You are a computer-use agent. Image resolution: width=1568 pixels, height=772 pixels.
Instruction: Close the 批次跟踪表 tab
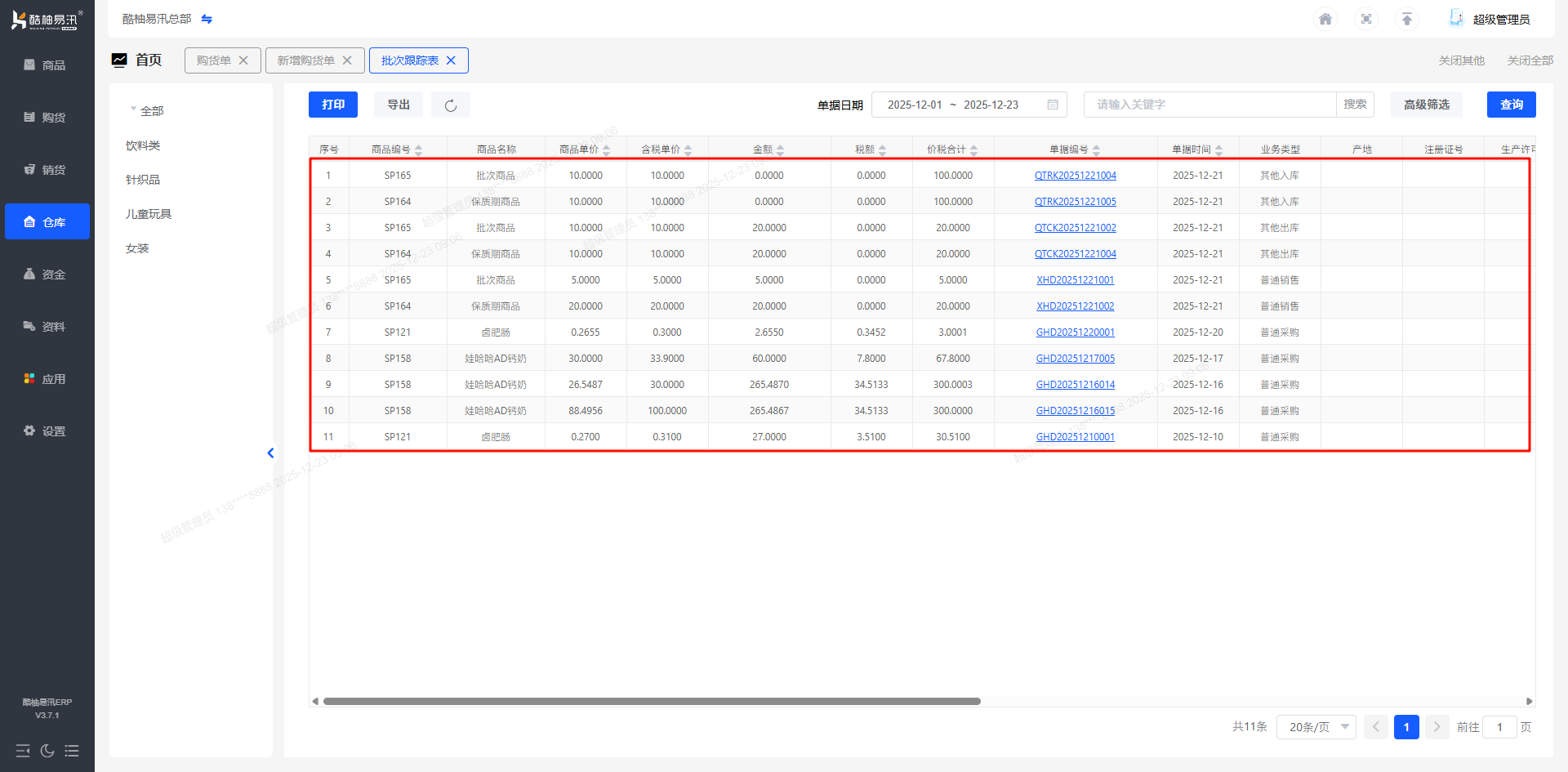[x=451, y=60]
